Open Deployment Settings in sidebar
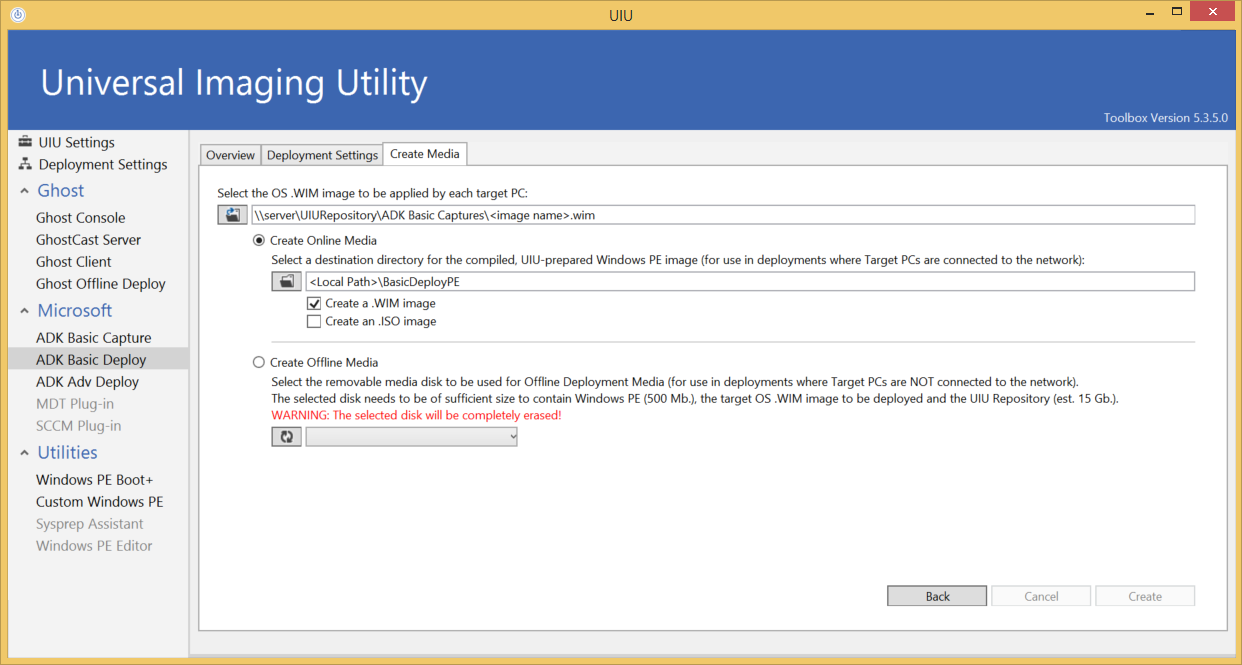The height and width of the screenshot is (665, 1242). click(103, 164)
